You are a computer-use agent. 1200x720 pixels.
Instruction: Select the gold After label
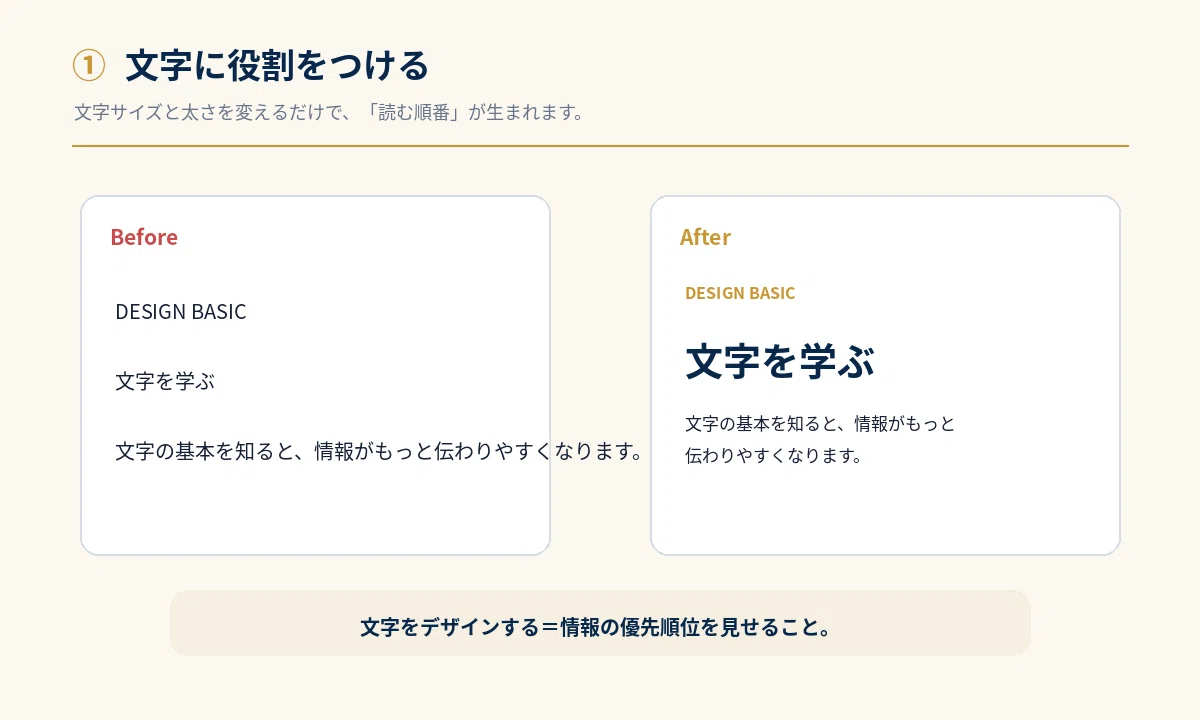705,237
